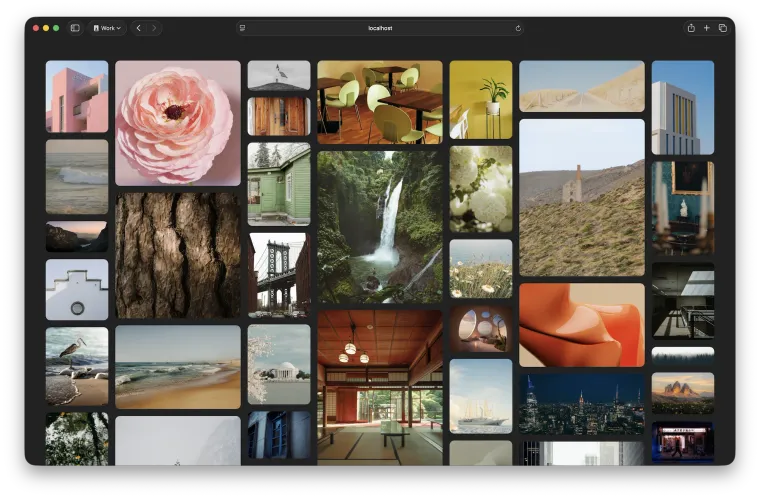
Task: Open the Work profile dropdown
Action: [x=107, y=28]
